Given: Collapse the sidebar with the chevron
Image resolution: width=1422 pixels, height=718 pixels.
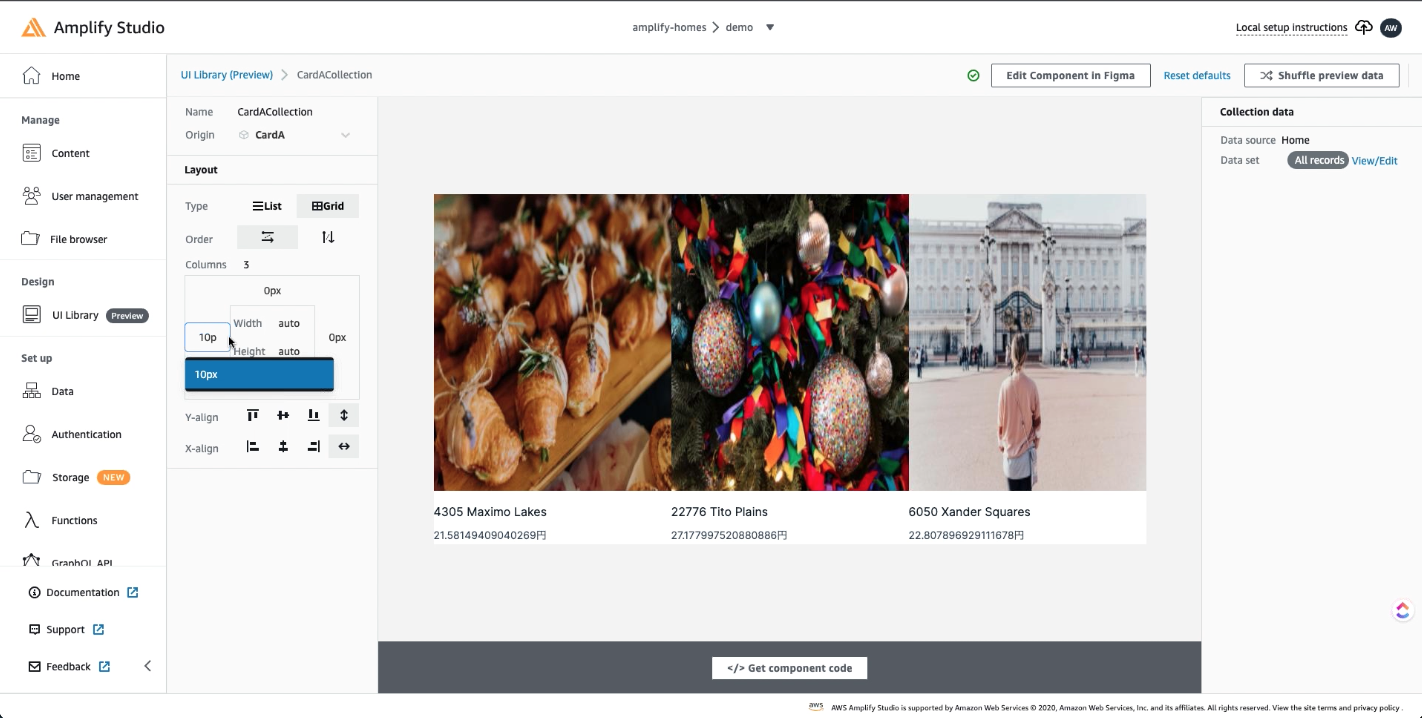Looking at the screenshot, I should click(148, 666).
